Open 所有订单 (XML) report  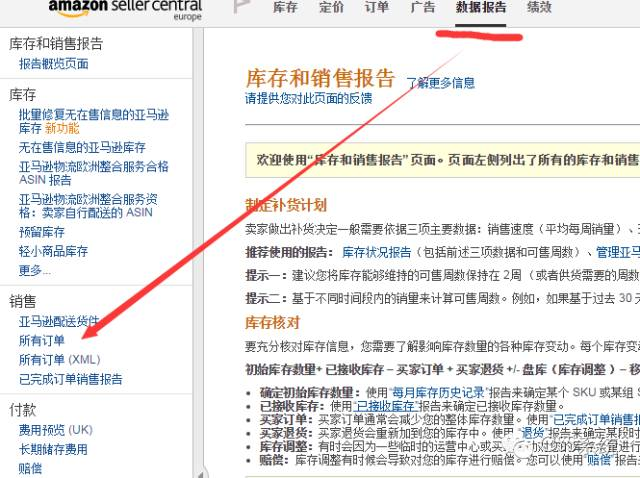[60, 360]
